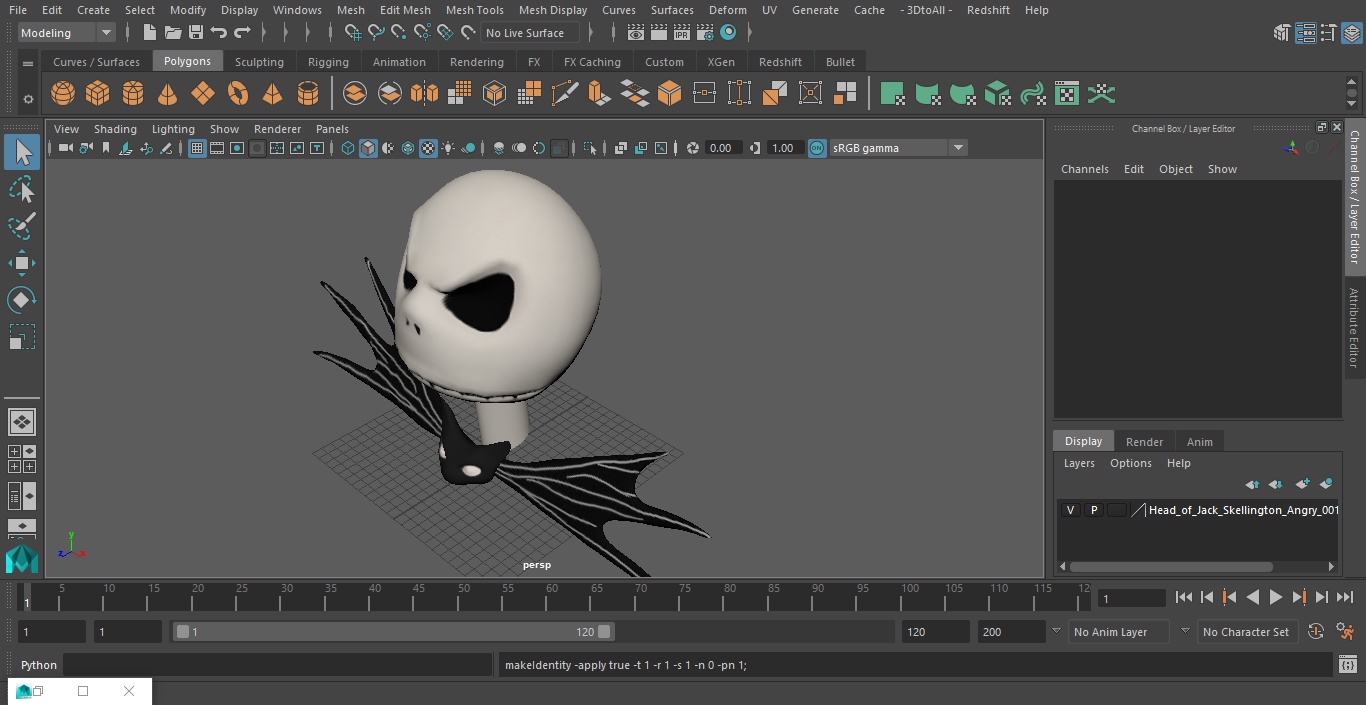Undo the last action arrow
The image size is (1366, 705).
pos(219,33)
